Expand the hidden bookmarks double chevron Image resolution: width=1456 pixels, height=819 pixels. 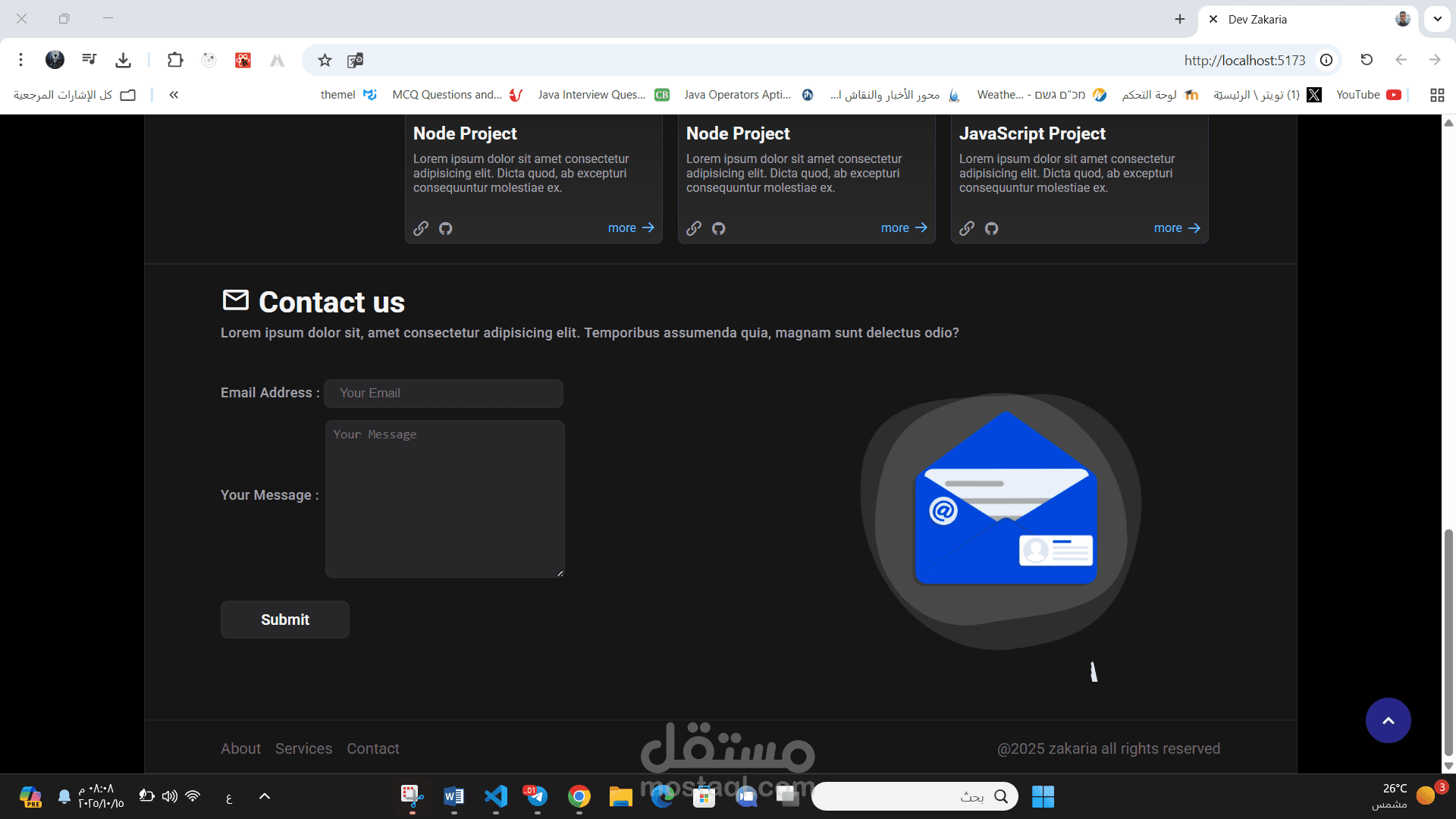coord(174,95)
